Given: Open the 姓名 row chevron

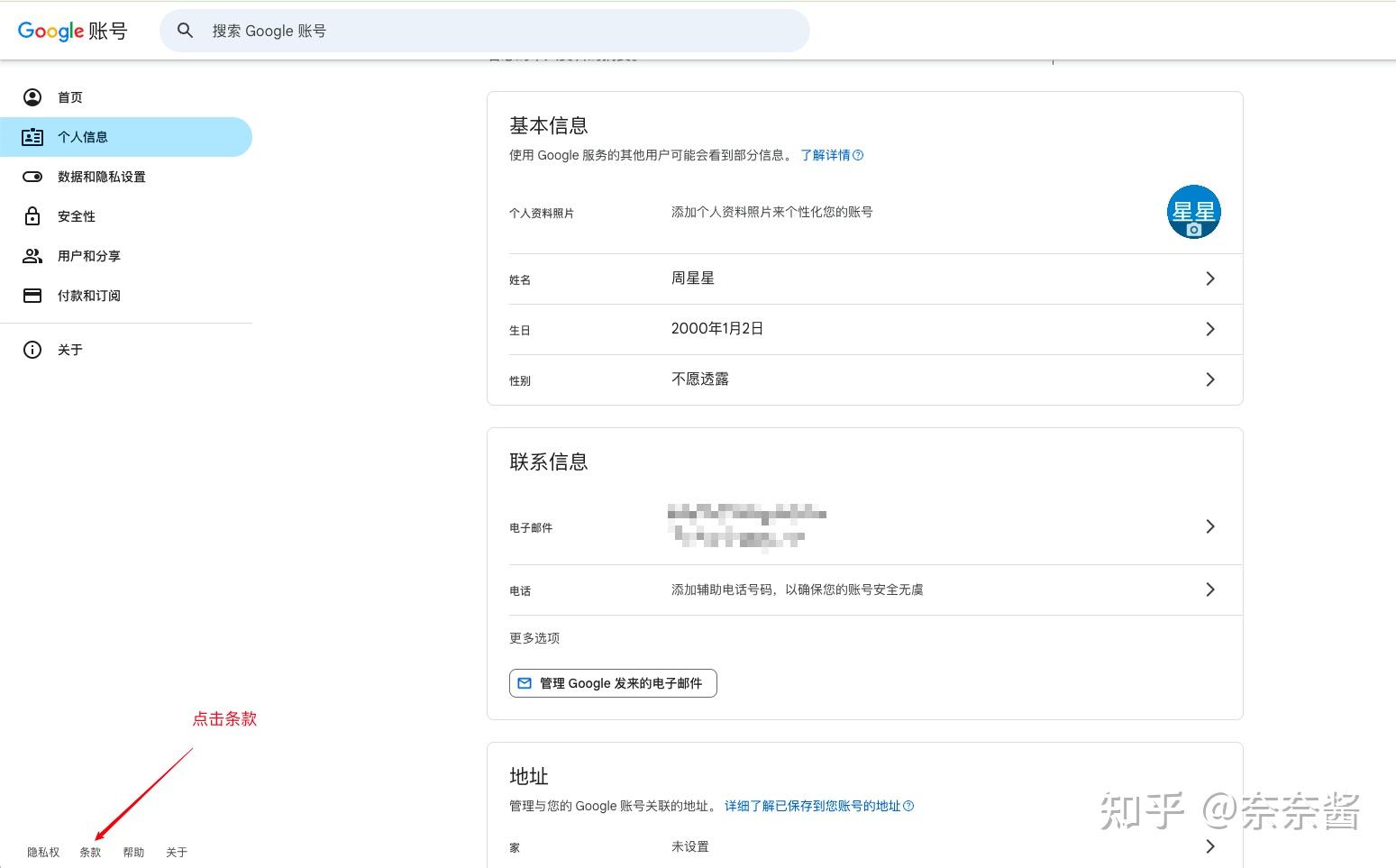Looking at the screenshot, I should 1210,279.
